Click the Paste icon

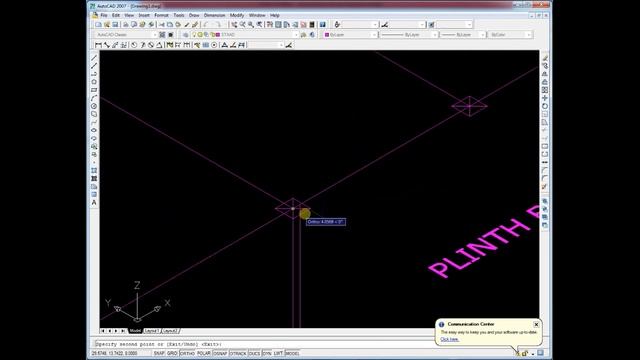pos(178,25)
